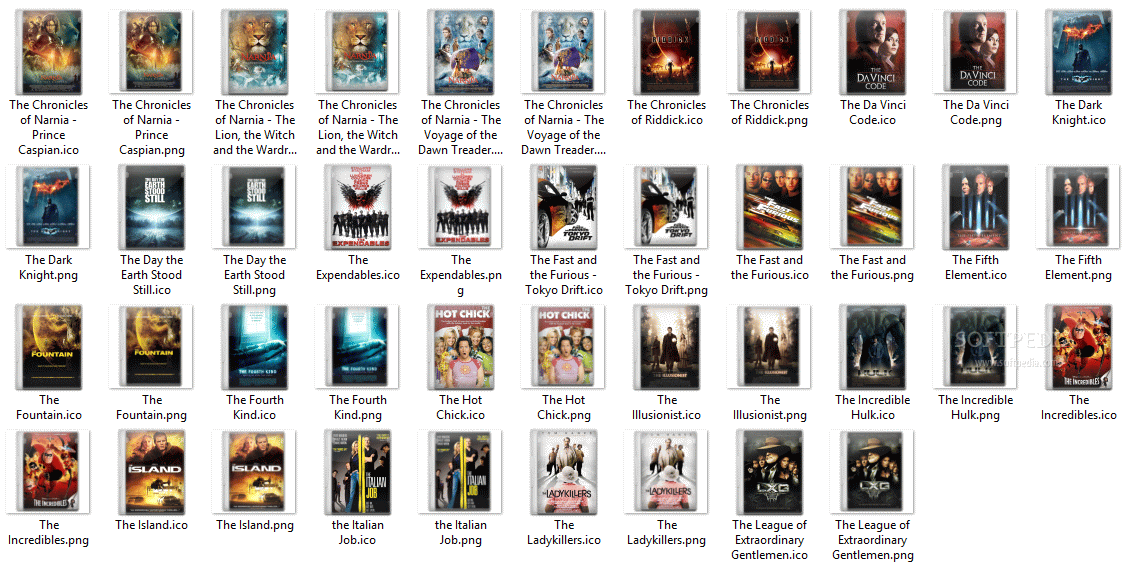Screen dimensions: 1129x568
Task: Select The Island.ico icon
Action: coord(151,472)
